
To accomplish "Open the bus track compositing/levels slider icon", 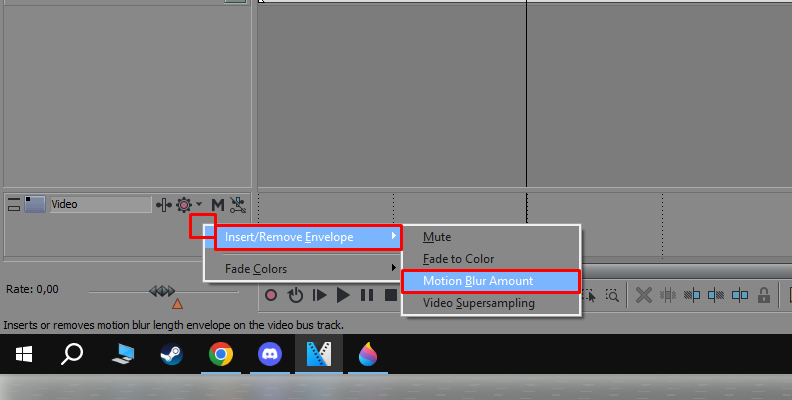I will (x=164, y=205).
